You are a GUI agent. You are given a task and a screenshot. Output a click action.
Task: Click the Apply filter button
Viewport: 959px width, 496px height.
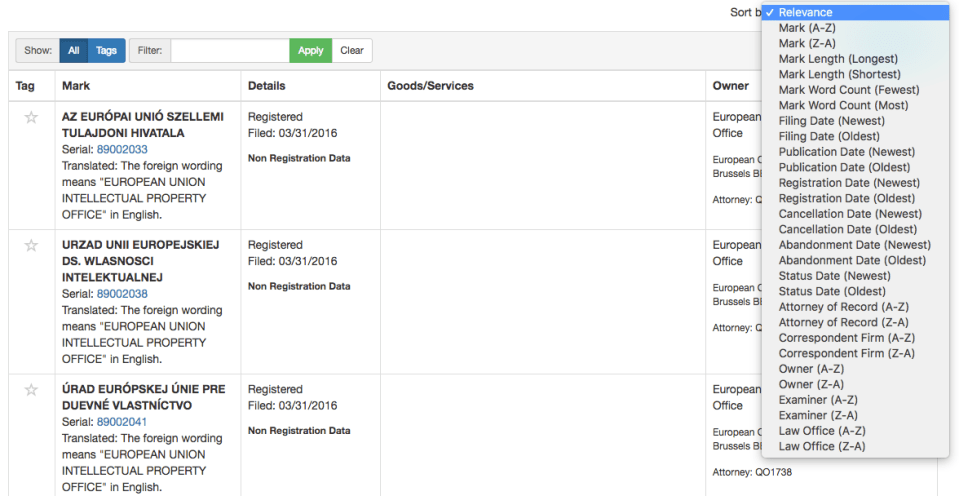point(311,51)
